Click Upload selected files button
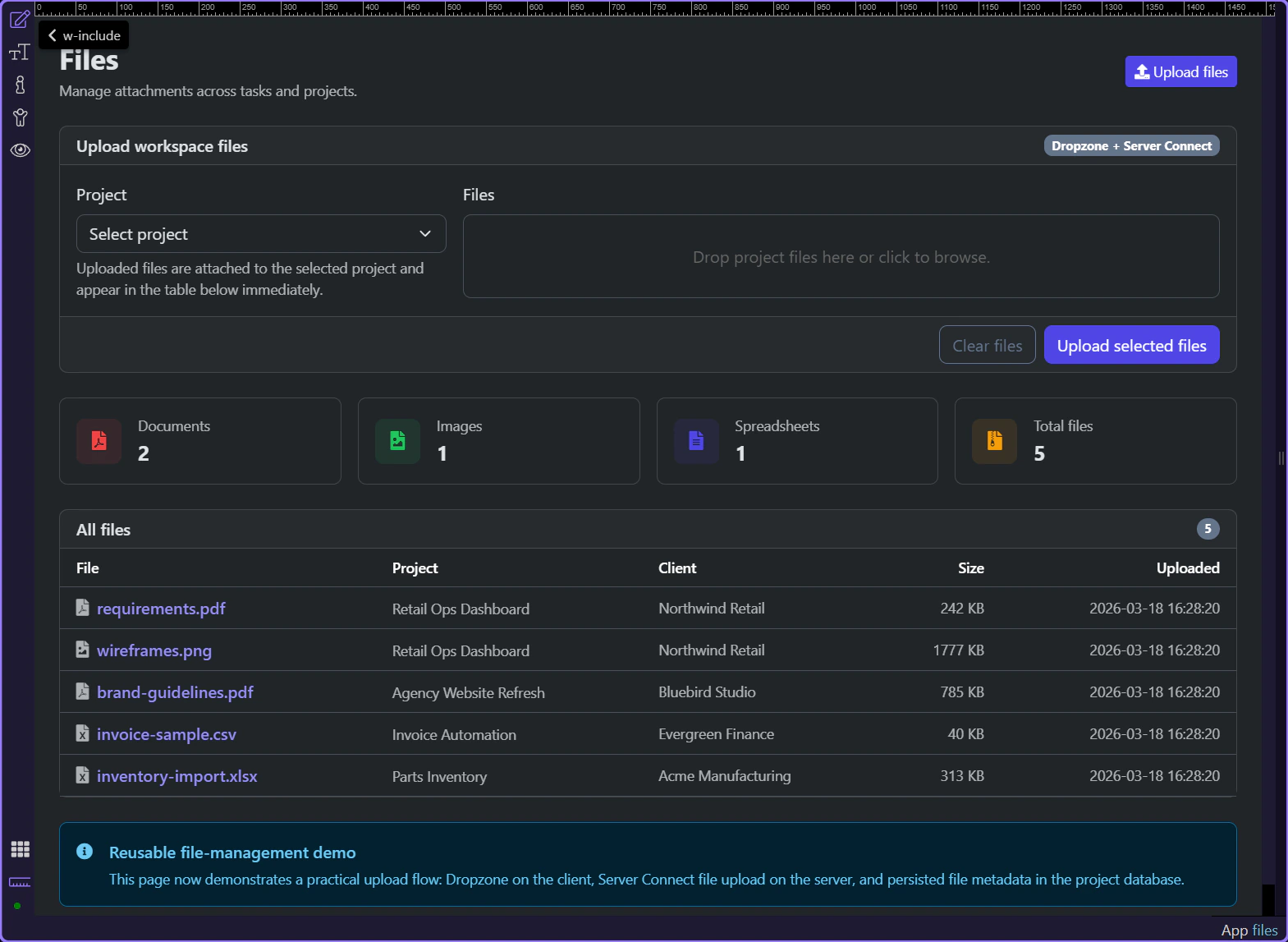The height and width of the screenshot is (942, 1288). click(x=1130, y=346)
